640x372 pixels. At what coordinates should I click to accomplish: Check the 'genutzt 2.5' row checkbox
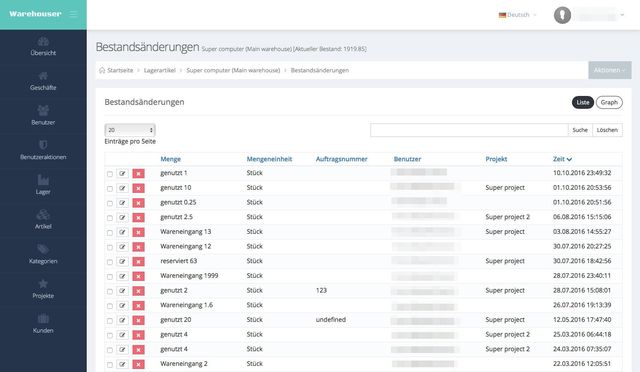[110, 218]
